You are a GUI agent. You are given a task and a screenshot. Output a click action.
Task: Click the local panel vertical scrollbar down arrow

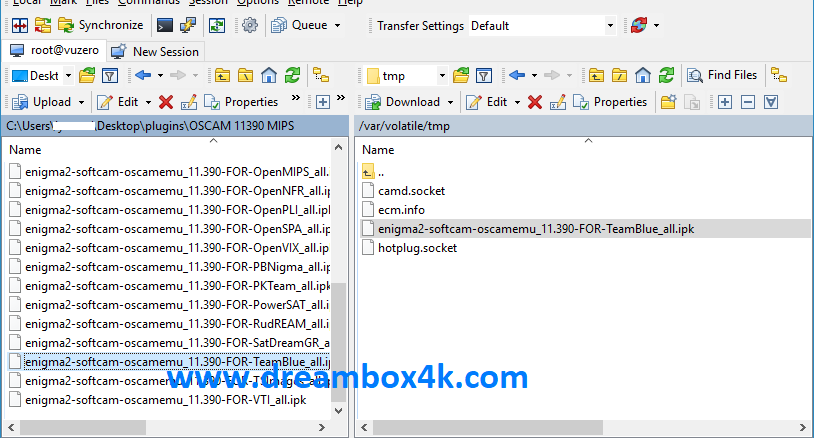pos(338,410)
